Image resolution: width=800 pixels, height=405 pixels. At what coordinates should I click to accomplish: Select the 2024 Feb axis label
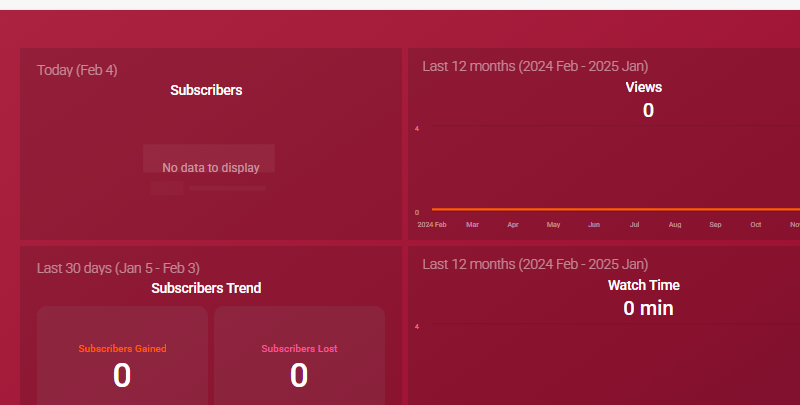pos(432,224)
